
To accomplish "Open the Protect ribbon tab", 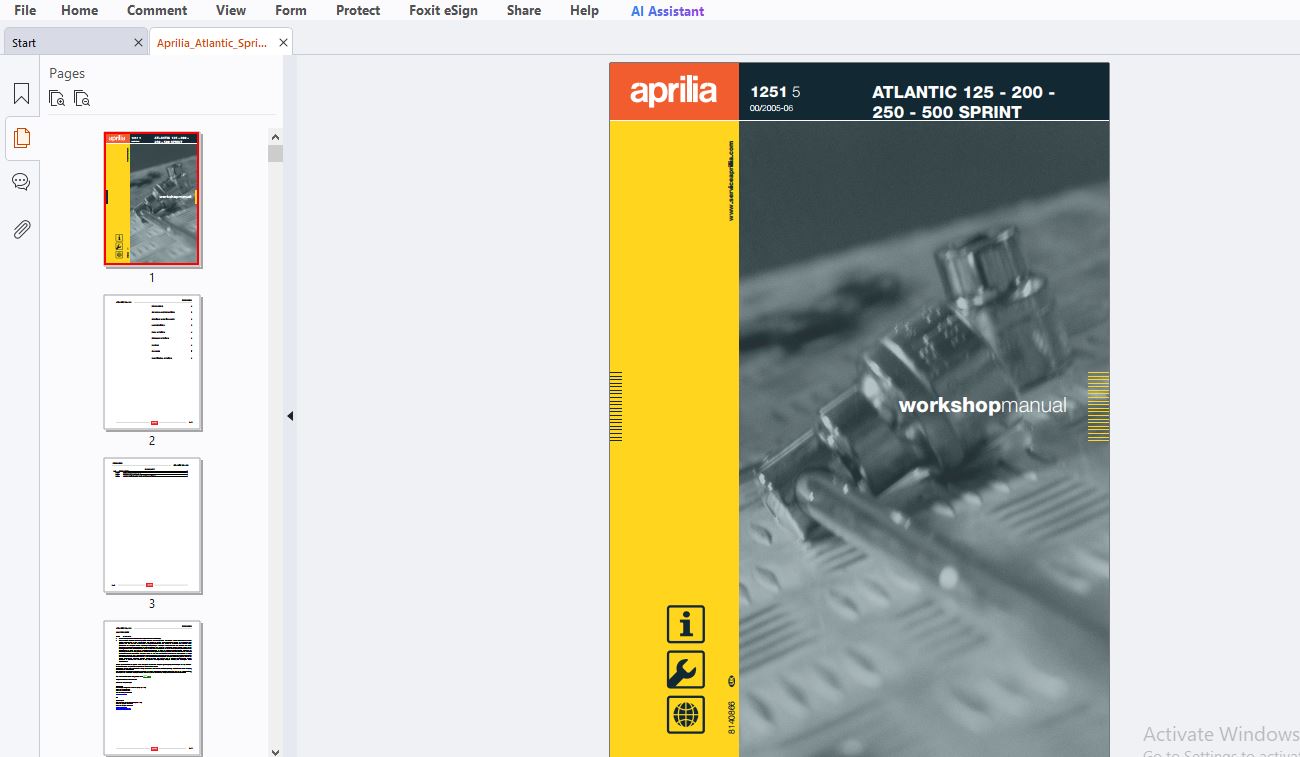I will [x=358, y=10].
